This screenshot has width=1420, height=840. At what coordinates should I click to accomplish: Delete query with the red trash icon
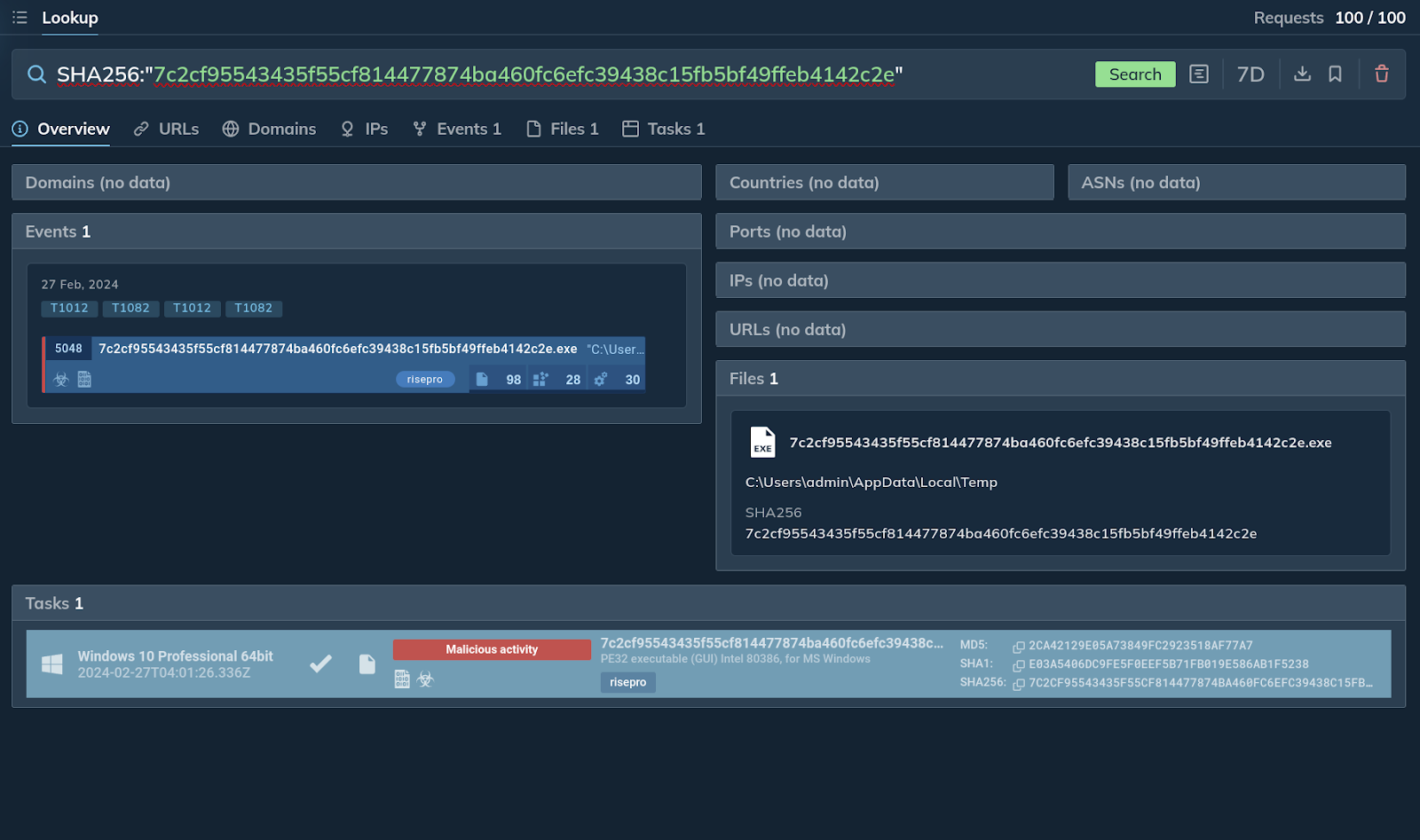pos(1381,75)
